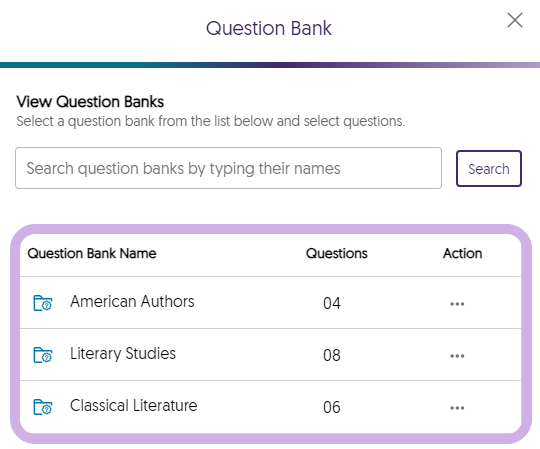Click question count 06 for Classical Literature
Image resolution: width=540 pixels, height=449 pixels.
[332, 407]
